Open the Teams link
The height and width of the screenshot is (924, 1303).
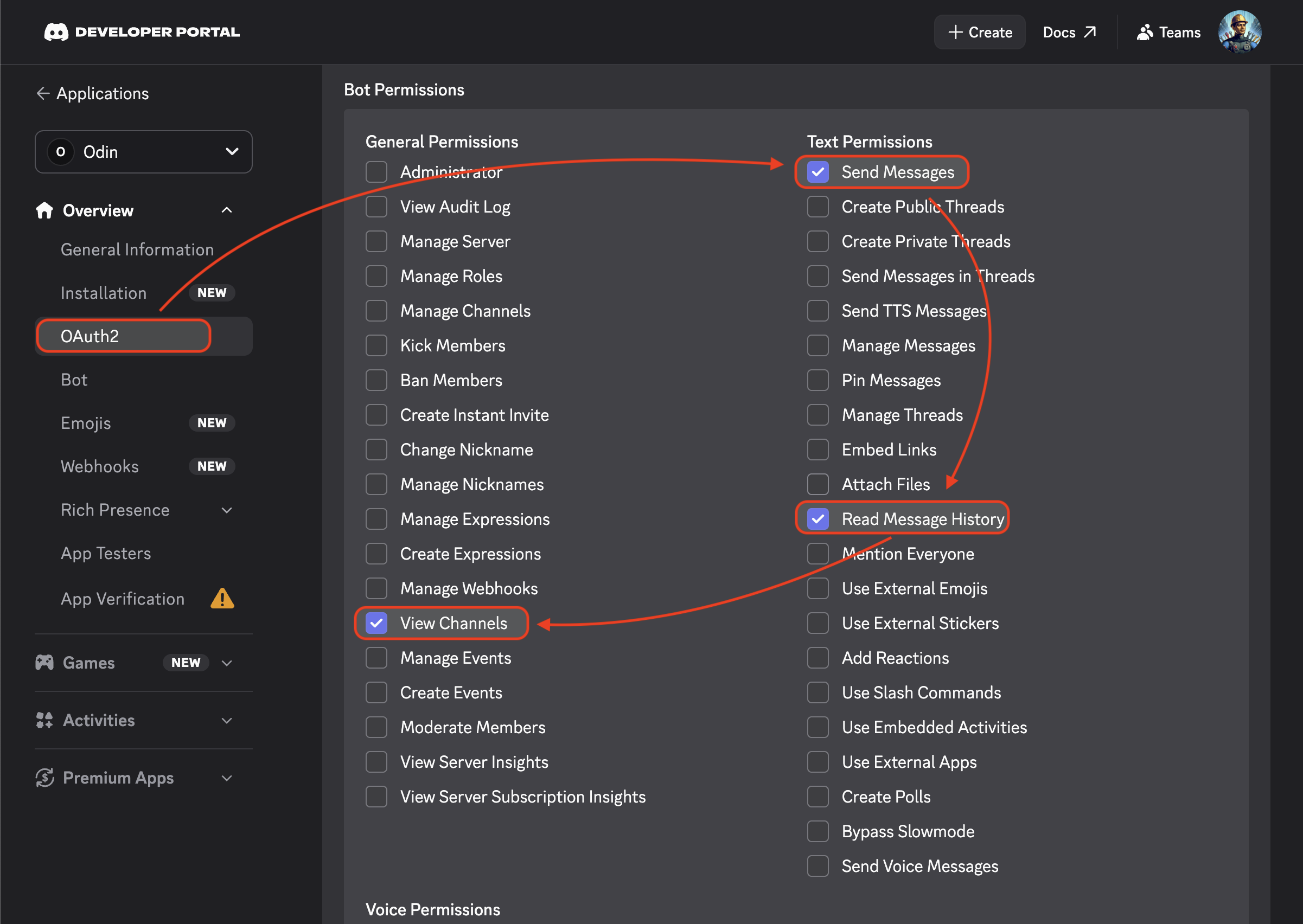(1168, 32)
